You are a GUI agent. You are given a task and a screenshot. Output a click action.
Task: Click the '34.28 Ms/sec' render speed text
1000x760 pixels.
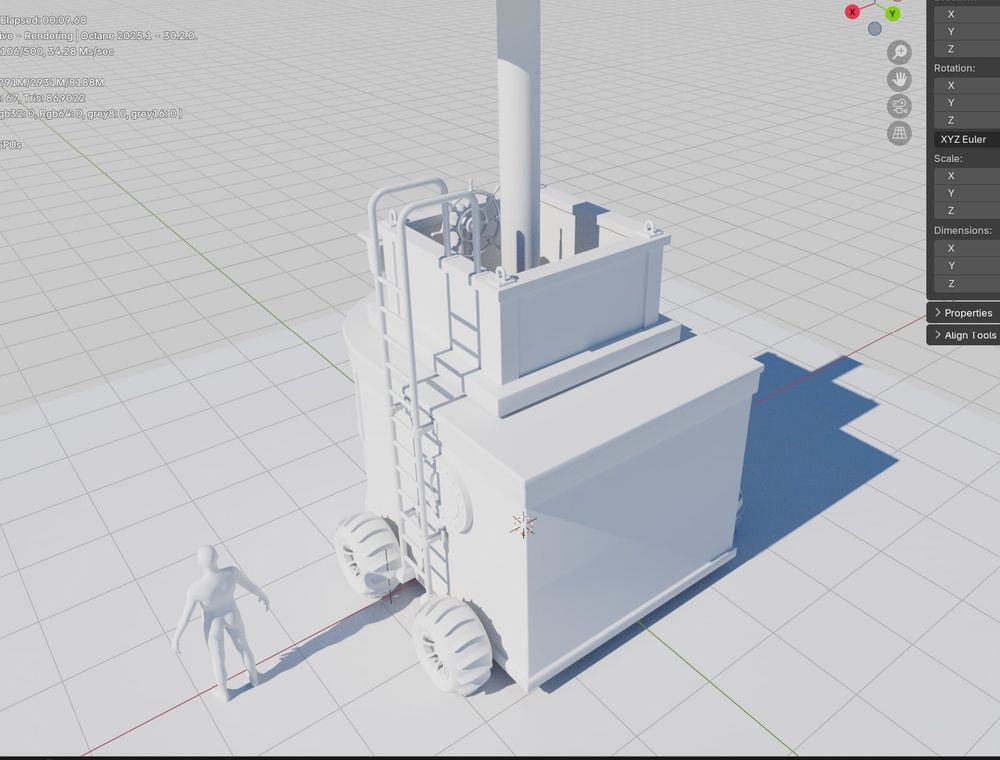(x=81, y=51)
